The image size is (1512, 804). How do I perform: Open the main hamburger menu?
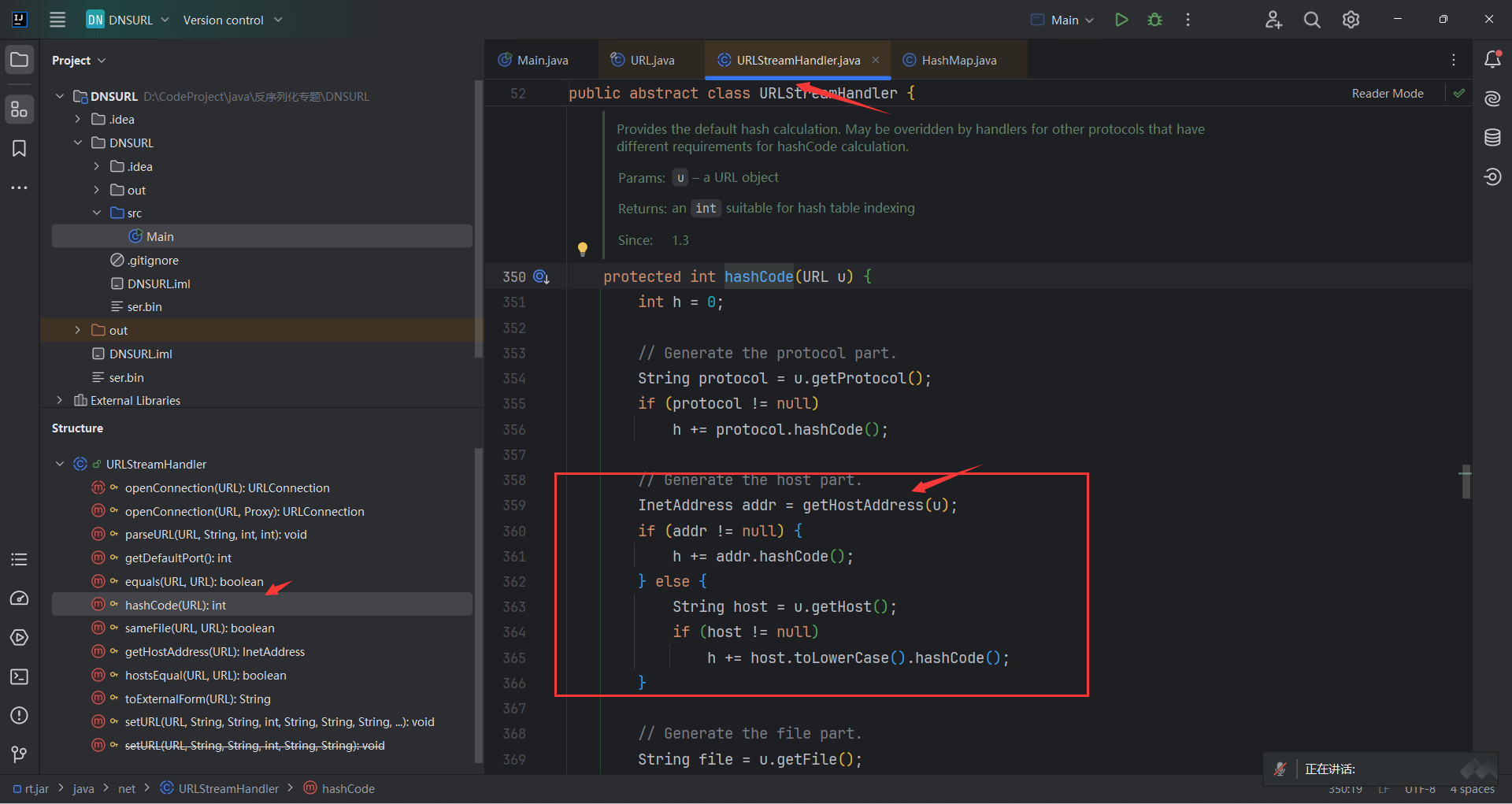tap(57, 20)
